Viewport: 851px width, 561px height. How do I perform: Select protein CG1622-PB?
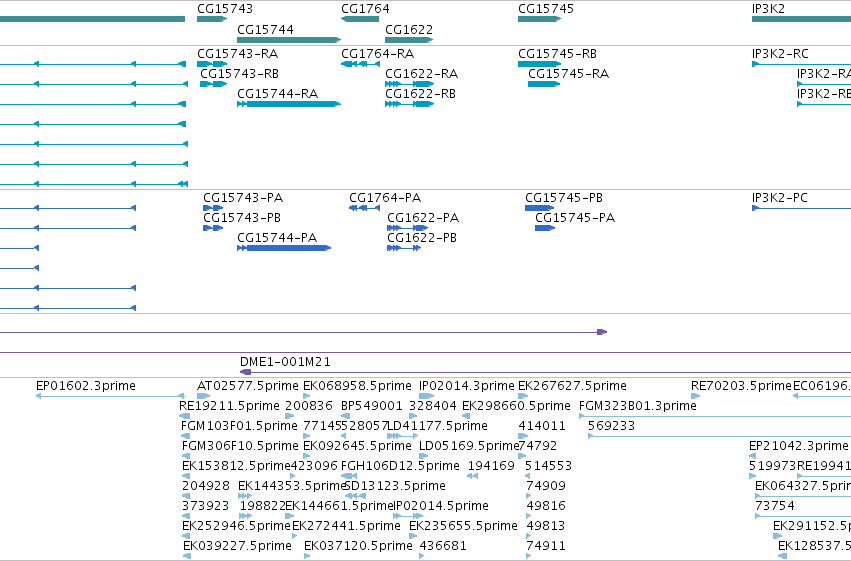tap(422, 238)
